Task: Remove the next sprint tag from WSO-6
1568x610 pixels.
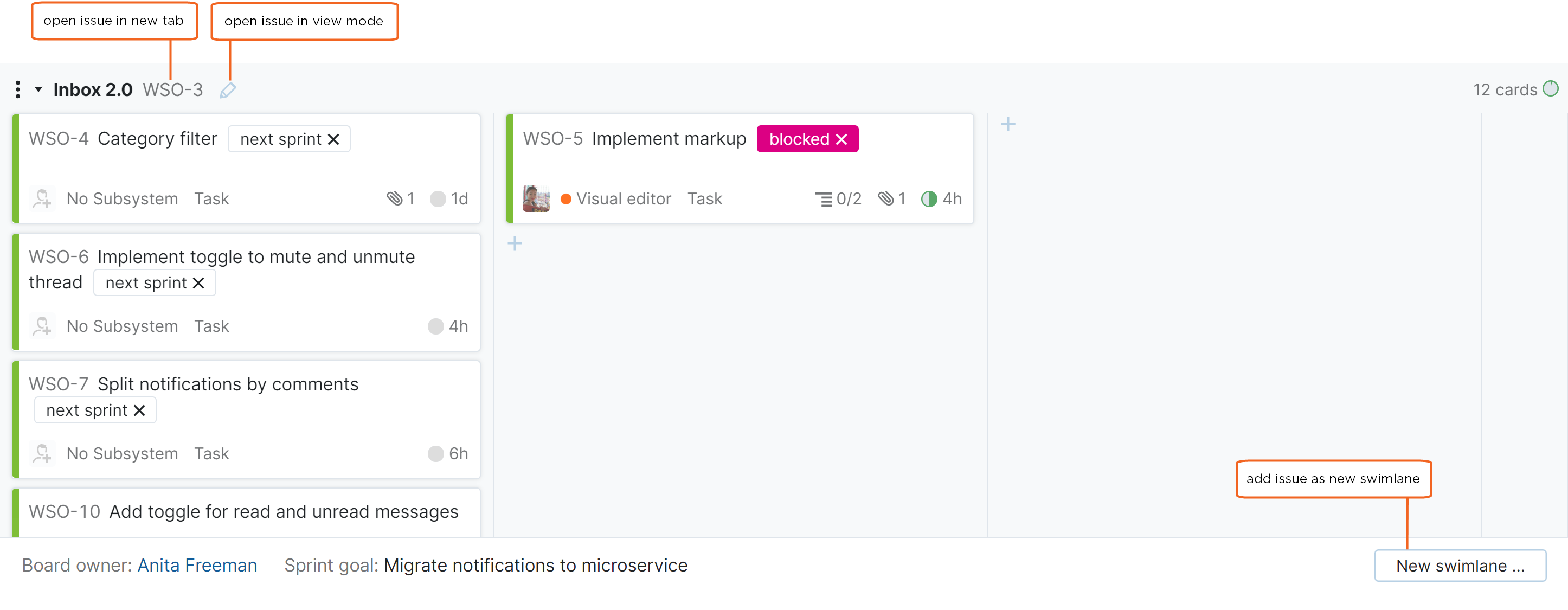Action: 198,282
